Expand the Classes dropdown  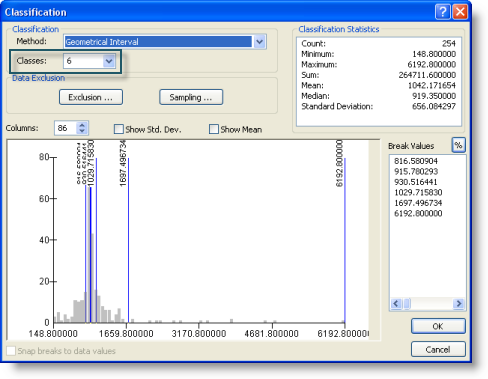(x=109, y=61)
